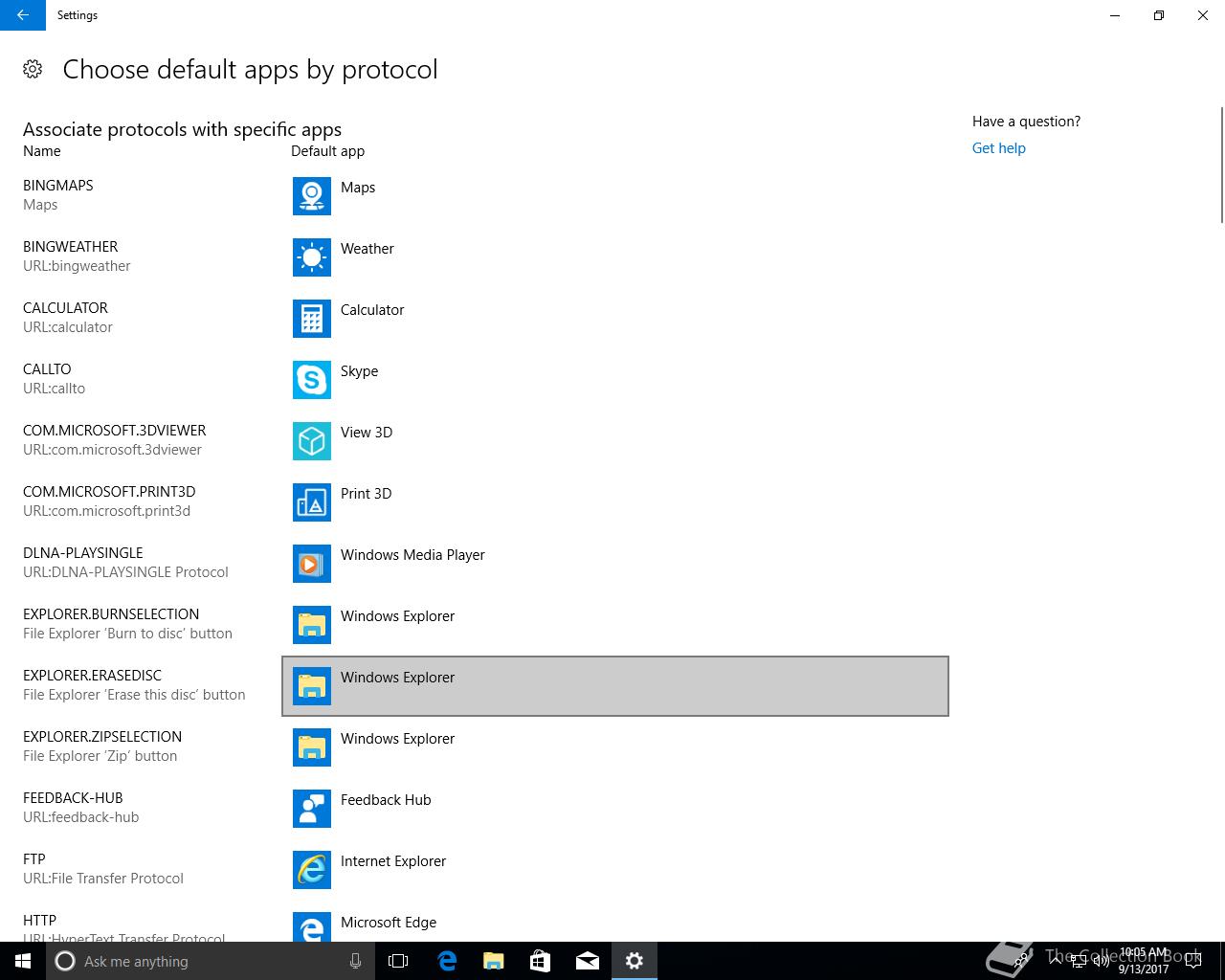
Task: Click the taskbar clock showing 9/13/2017
Action: [1144, 961]
